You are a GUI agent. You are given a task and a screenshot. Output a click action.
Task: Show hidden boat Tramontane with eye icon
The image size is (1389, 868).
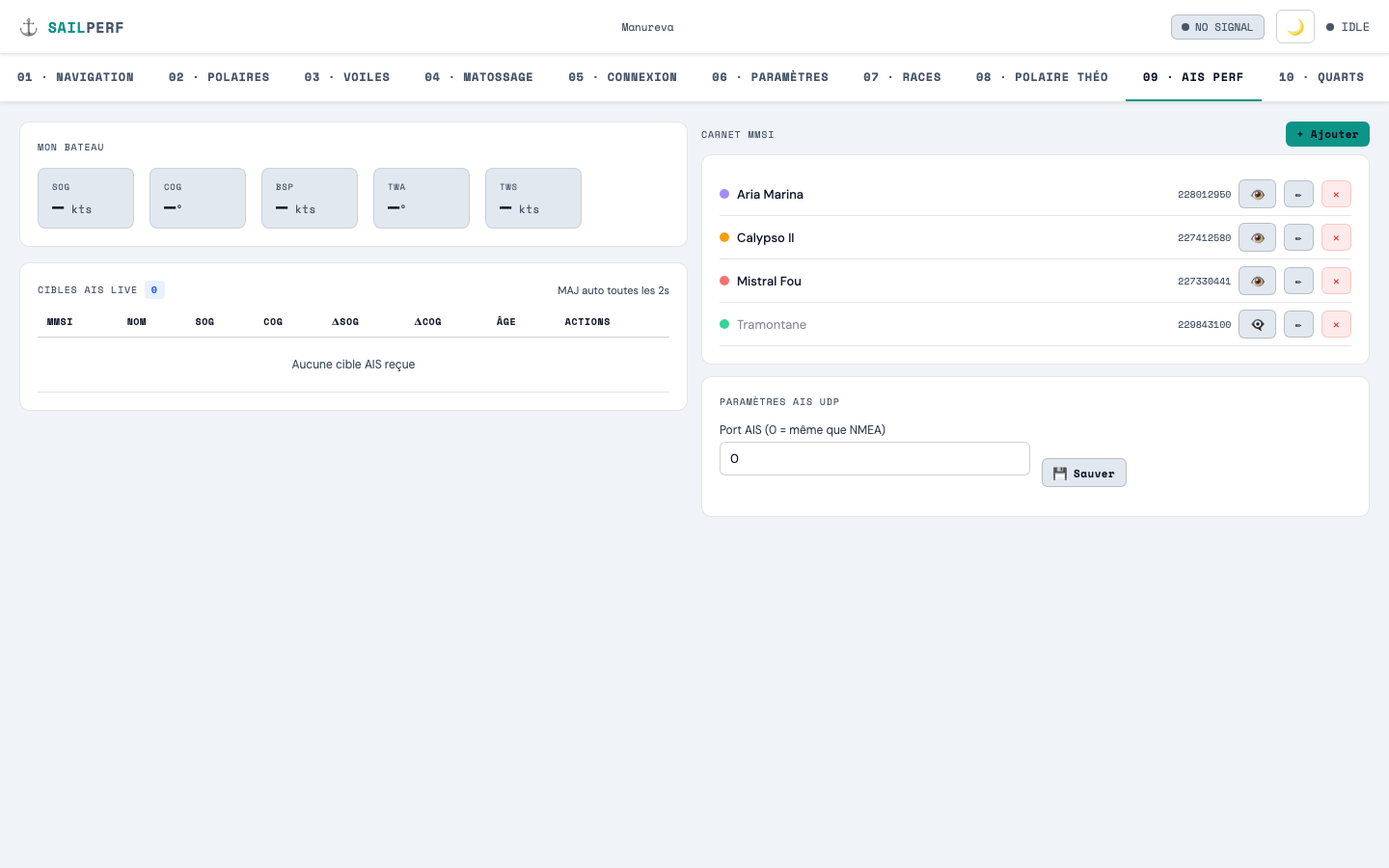tap(1257, 324)
